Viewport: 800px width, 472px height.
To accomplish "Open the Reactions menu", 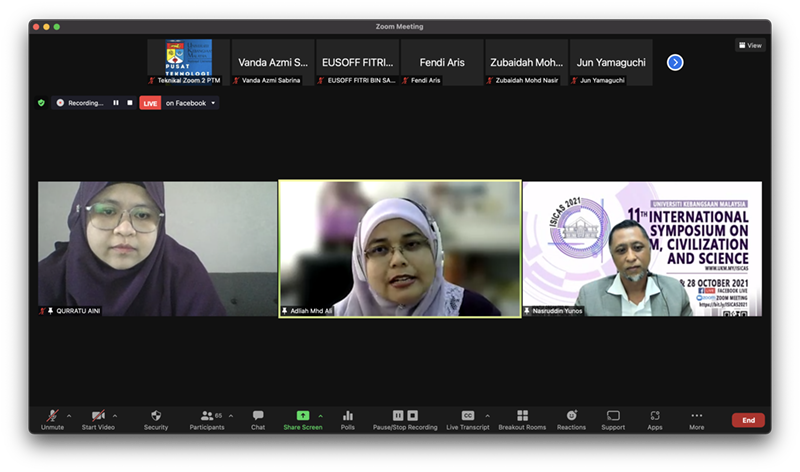I will click(571, 417).
